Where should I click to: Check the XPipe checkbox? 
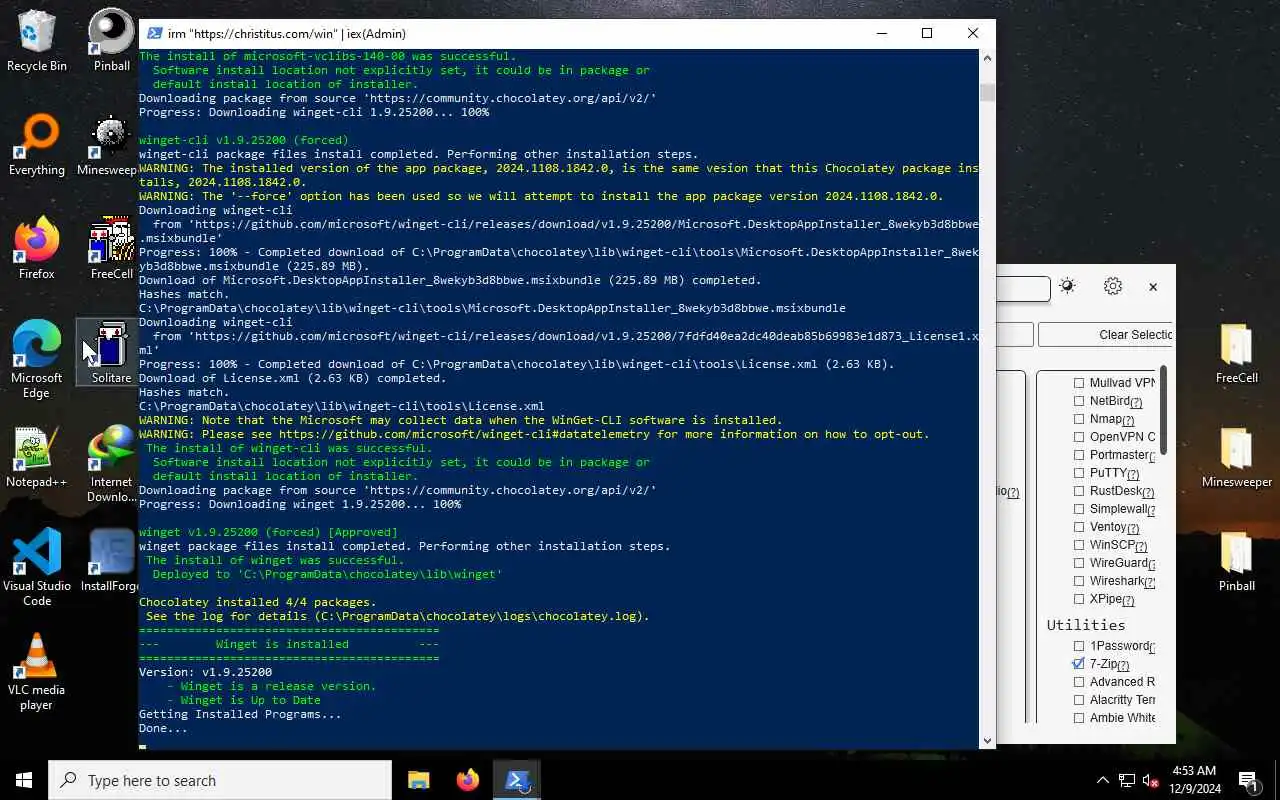tap(1079, 599)
